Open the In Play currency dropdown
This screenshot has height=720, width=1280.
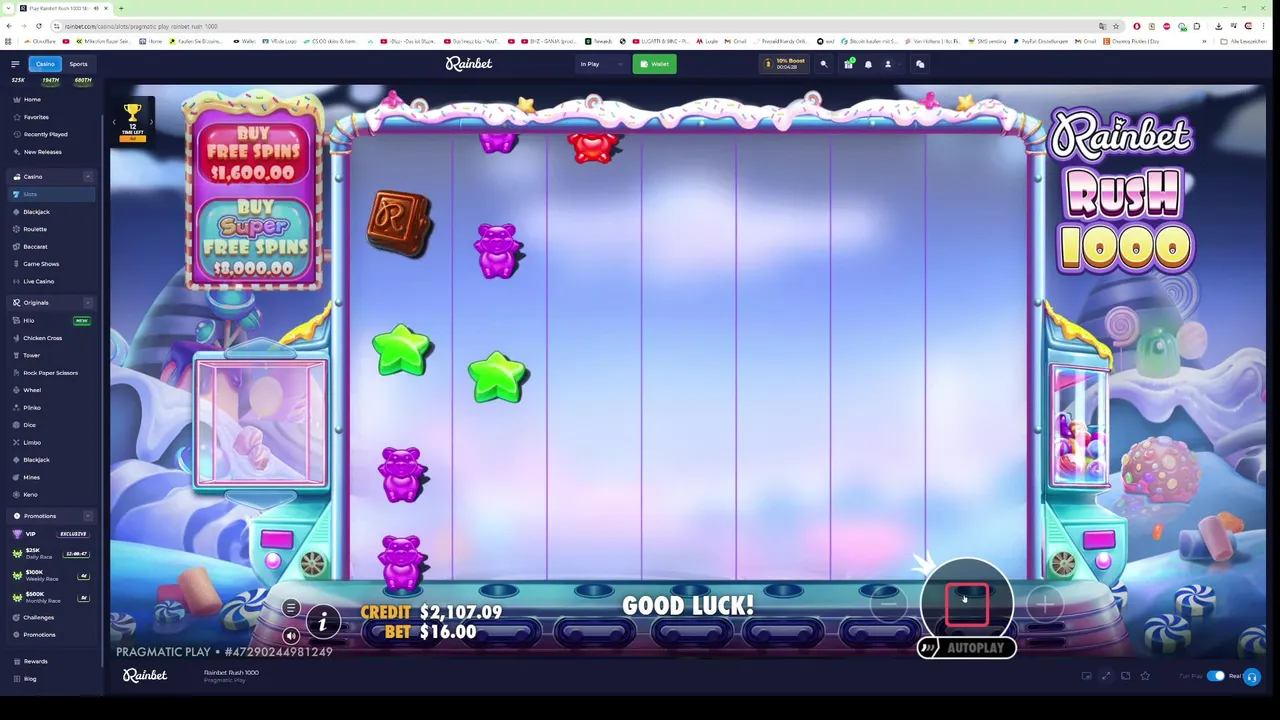(600, 64)
